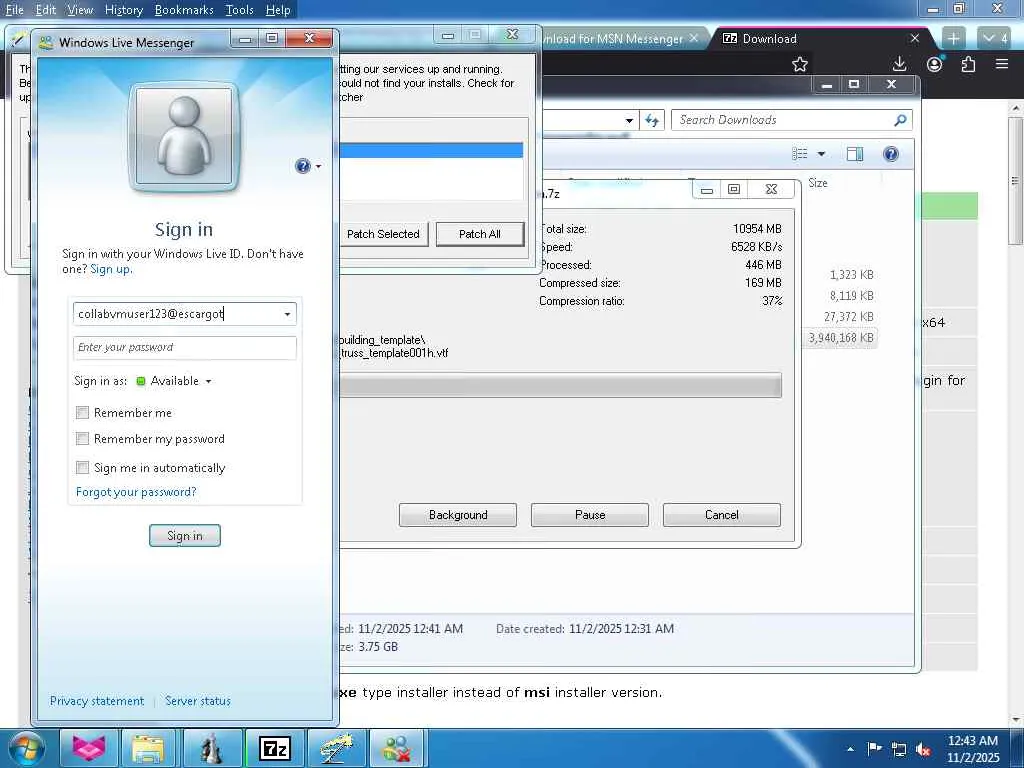Image resolution: width=1024 pixels, height=768 pixels.
Task: Open browser hamburger menu icon
Action: point(1002,64)
